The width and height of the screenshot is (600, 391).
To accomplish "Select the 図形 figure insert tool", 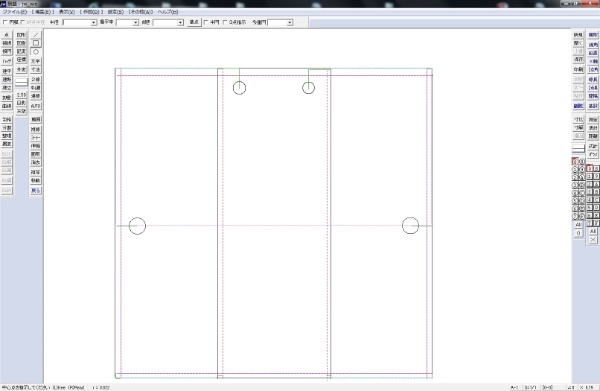I will coord(21,35).
